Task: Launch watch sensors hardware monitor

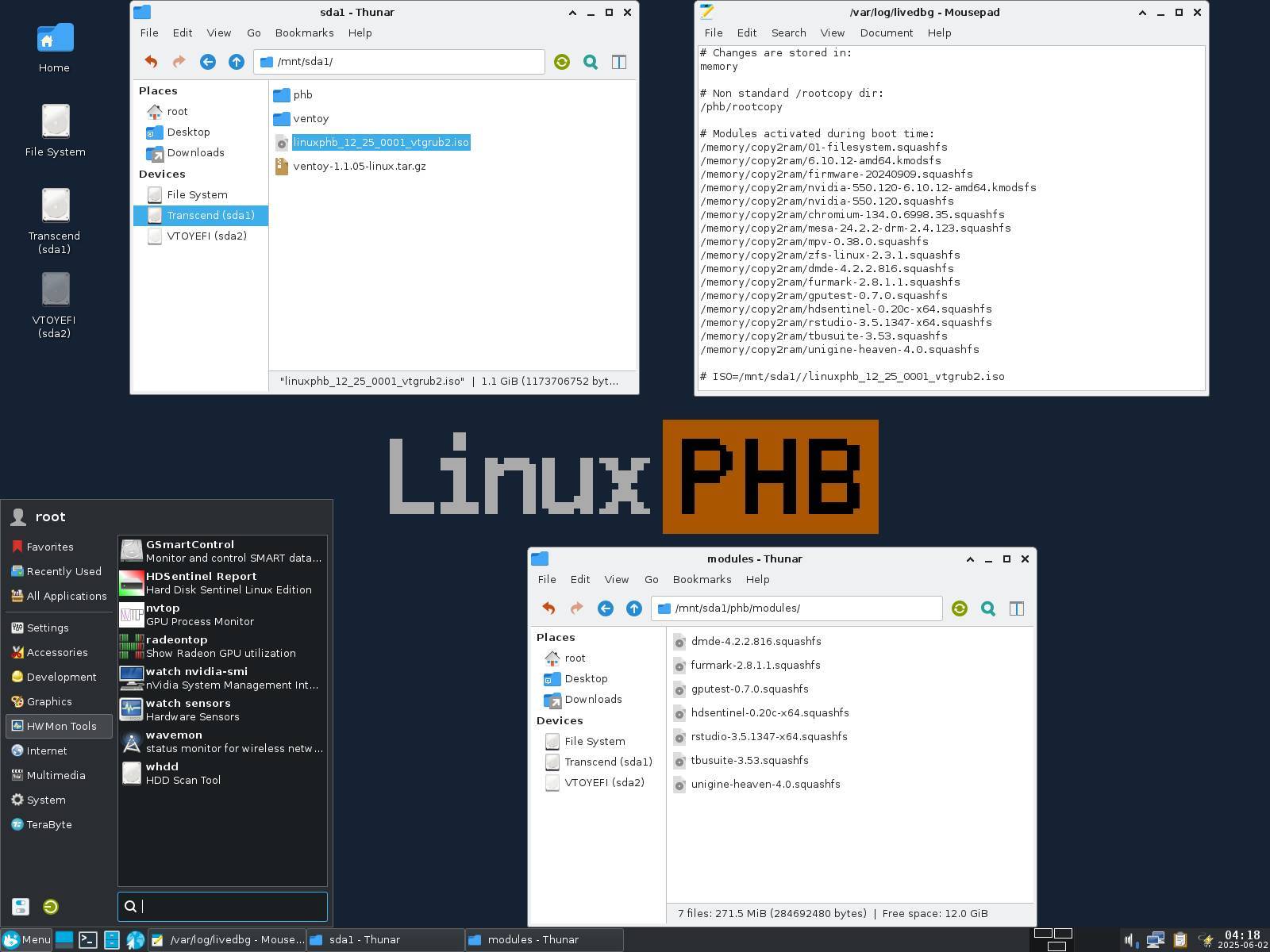Action: [x=222, y=710]
